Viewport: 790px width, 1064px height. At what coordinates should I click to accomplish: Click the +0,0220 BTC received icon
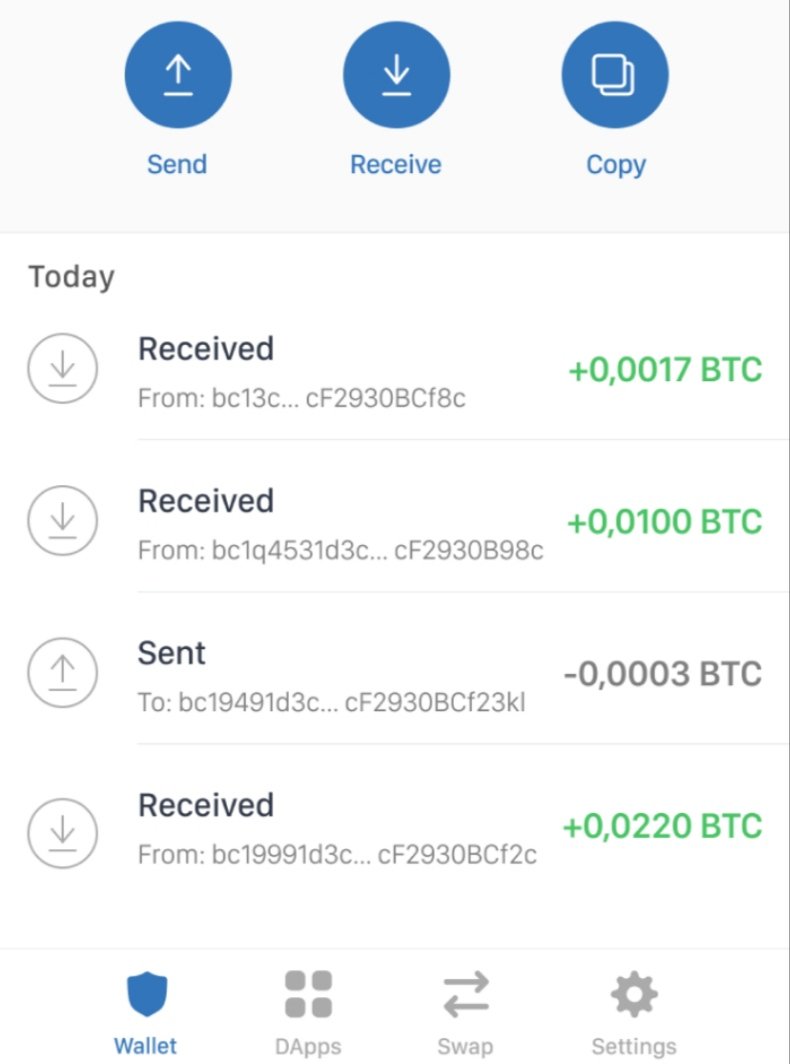pos(62,826)
